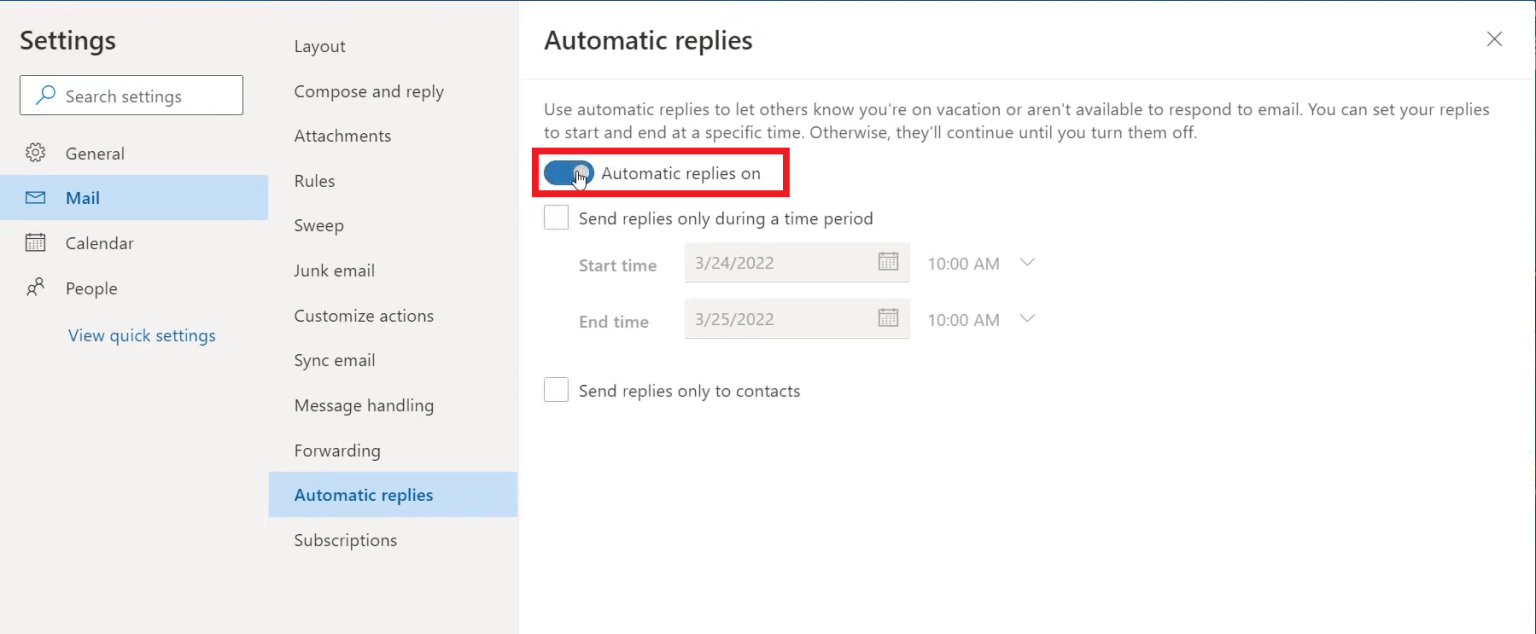Open the Start time 10:00 AM dropdown

pos(1027,262)
